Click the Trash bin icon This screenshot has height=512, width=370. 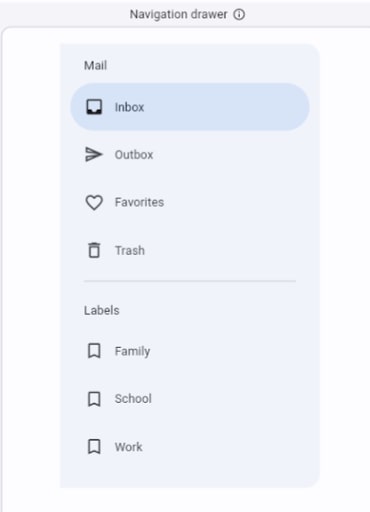point(94,250)
